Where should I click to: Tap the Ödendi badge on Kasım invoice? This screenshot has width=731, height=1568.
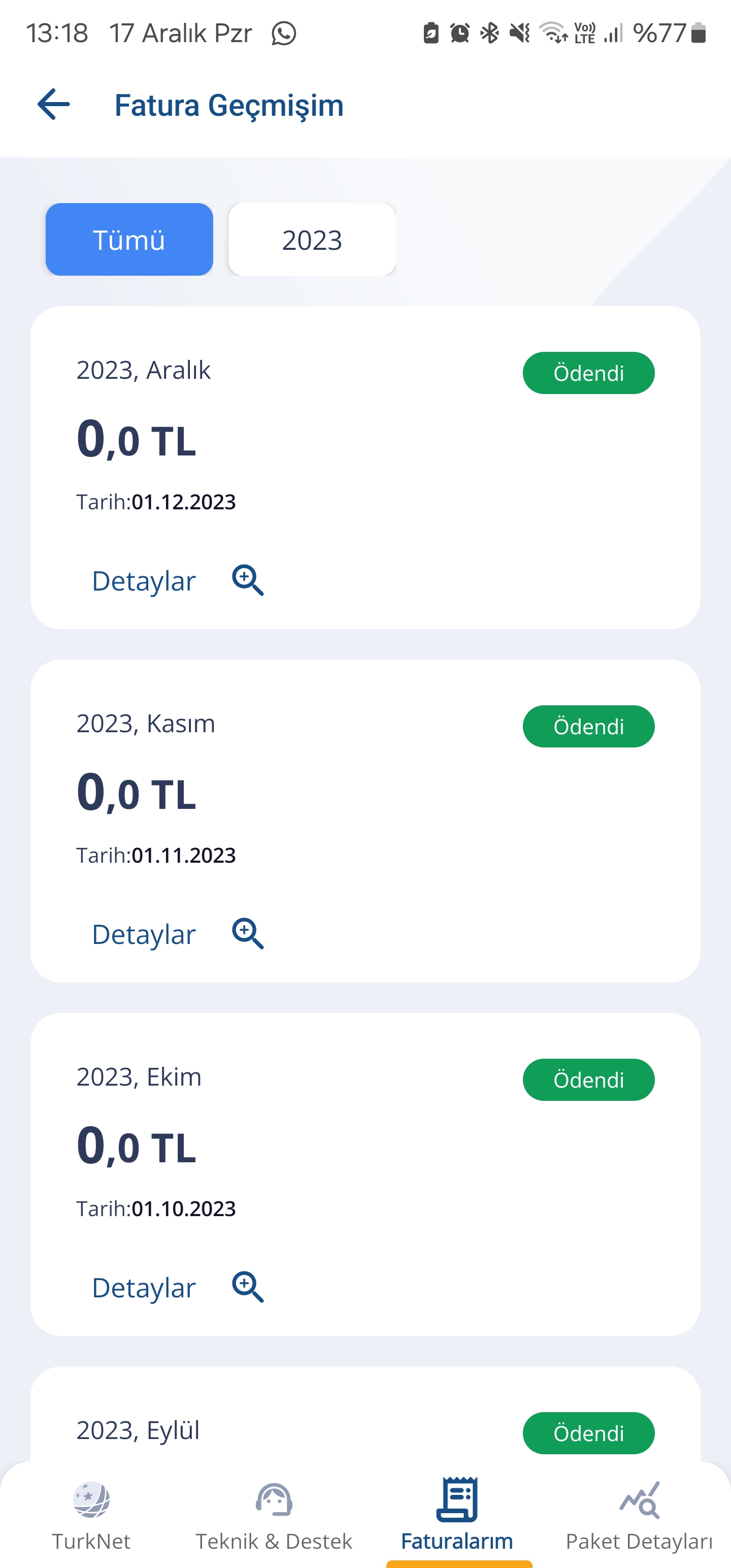coord(588,726)
